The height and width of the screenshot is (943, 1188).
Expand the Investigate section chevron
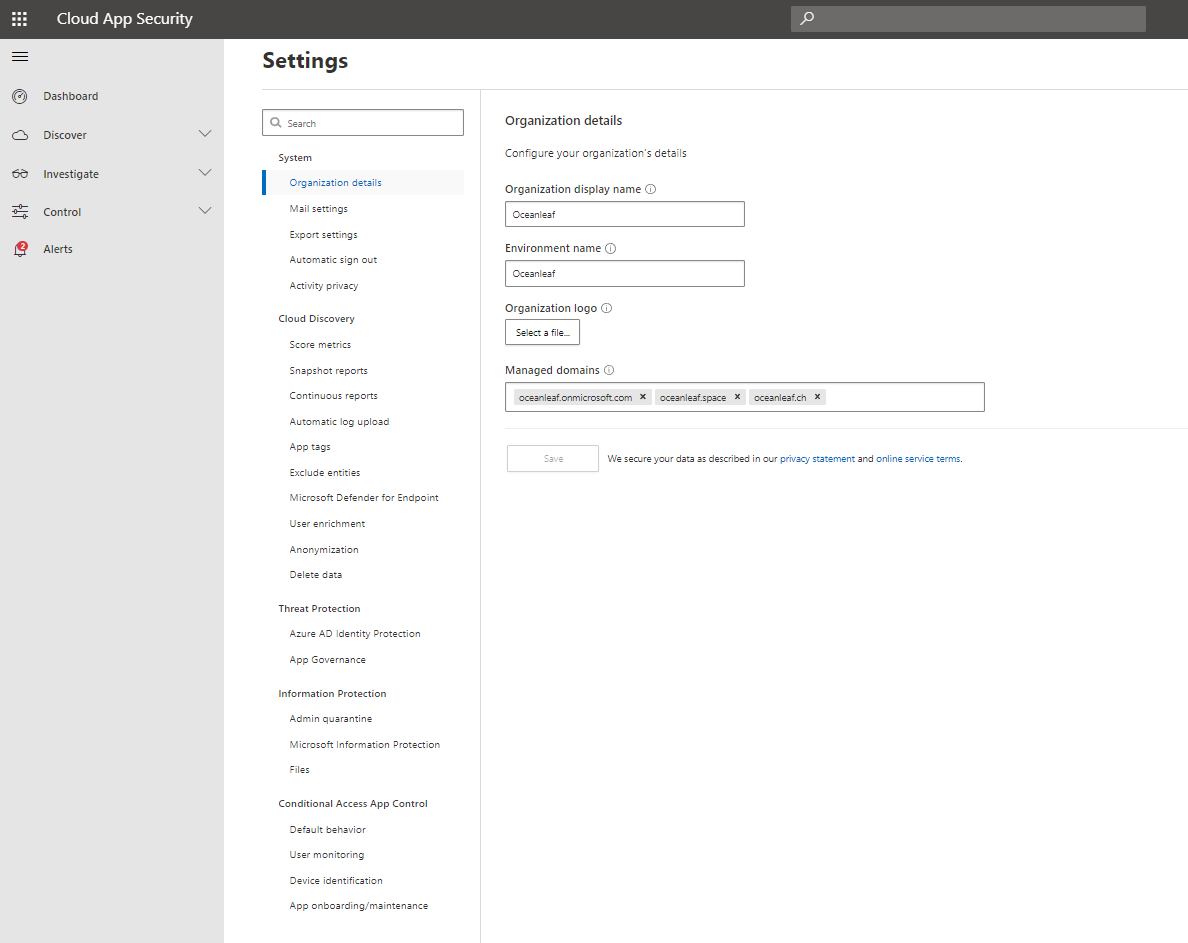[x=205, y=173]
